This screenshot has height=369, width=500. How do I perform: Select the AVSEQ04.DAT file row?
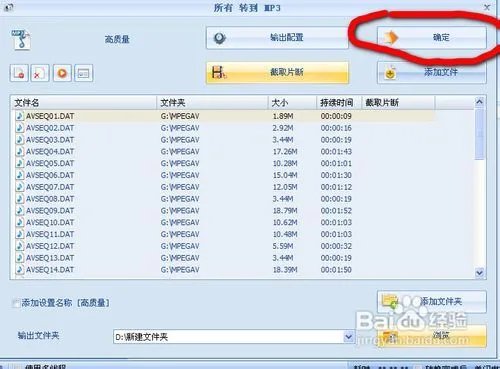[x=223, y=152]
